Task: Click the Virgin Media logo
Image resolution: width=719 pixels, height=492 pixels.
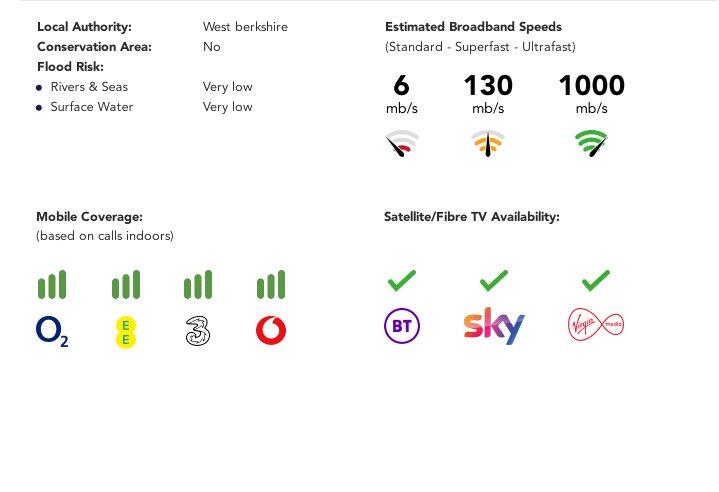Action: pyautogui.click(x=596, y=326)
